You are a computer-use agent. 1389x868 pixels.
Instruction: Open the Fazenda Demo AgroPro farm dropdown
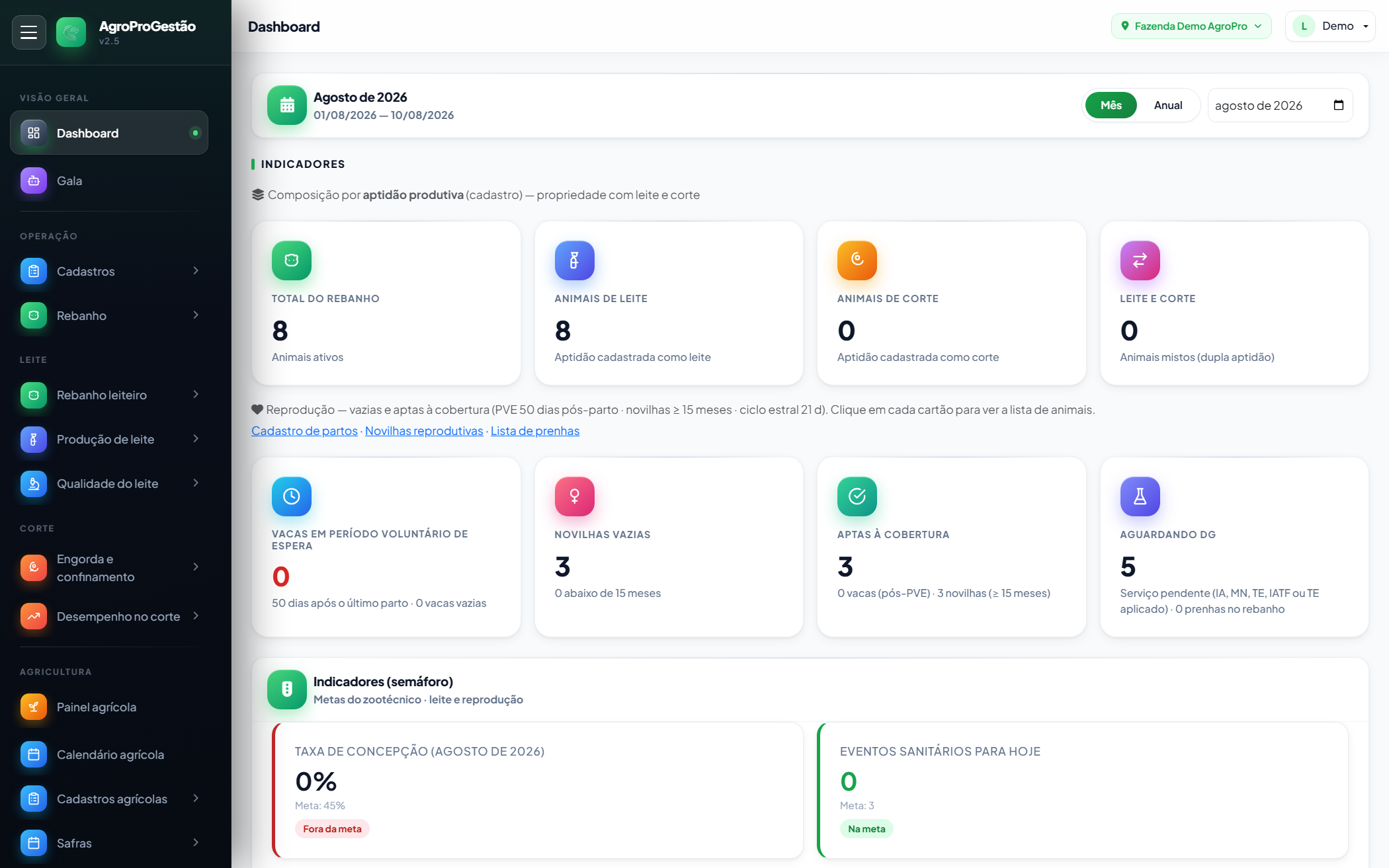point(1191,26)
